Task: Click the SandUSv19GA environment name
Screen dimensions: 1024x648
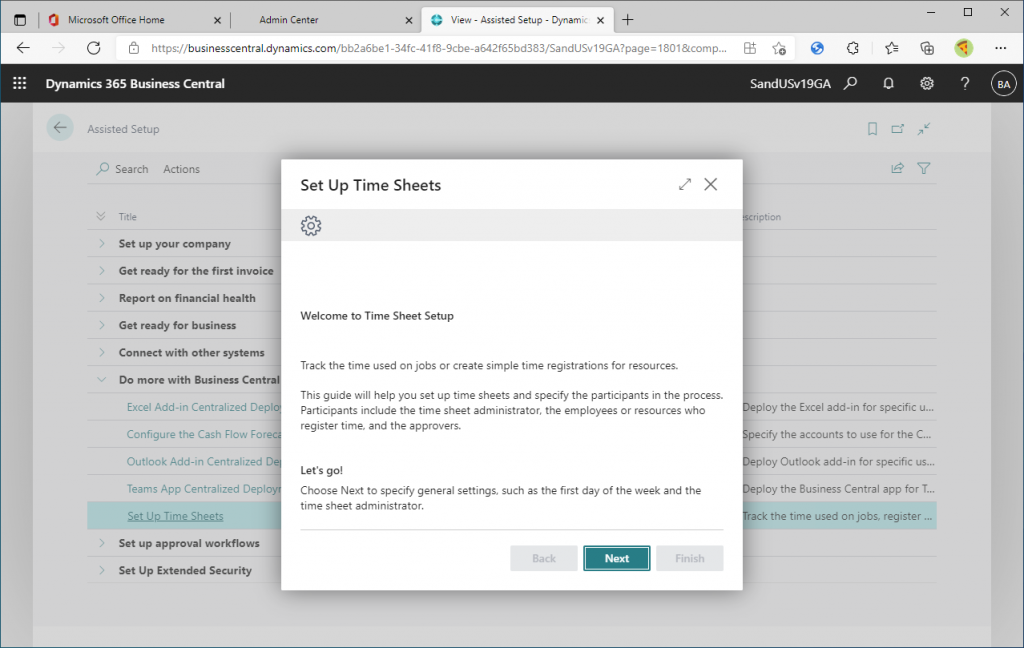Action: pyautogui.click(x=790, y=84)
